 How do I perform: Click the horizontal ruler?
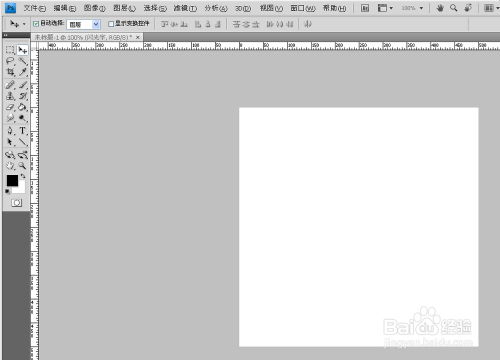(269, 46)
